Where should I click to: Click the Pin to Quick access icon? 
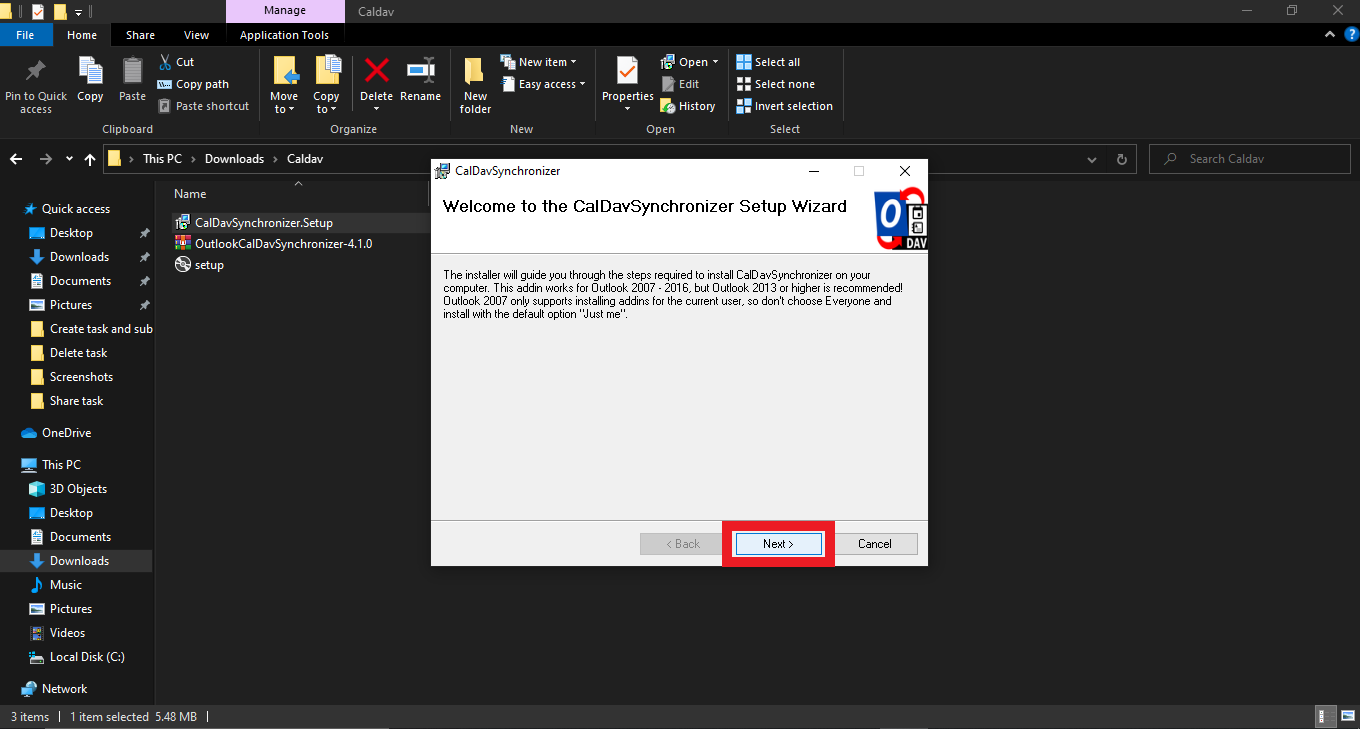point(35,72)
